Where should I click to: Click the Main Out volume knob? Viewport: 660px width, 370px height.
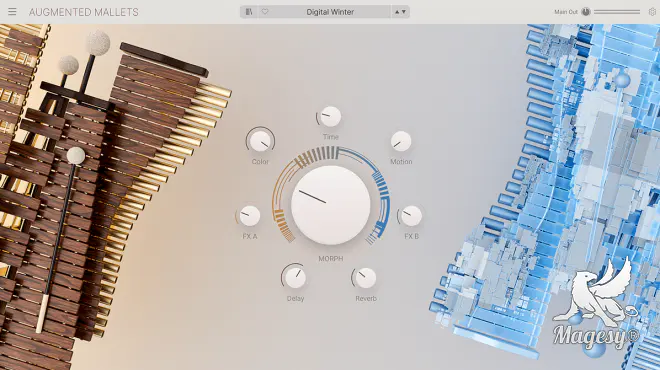click(x=586, y=12)
